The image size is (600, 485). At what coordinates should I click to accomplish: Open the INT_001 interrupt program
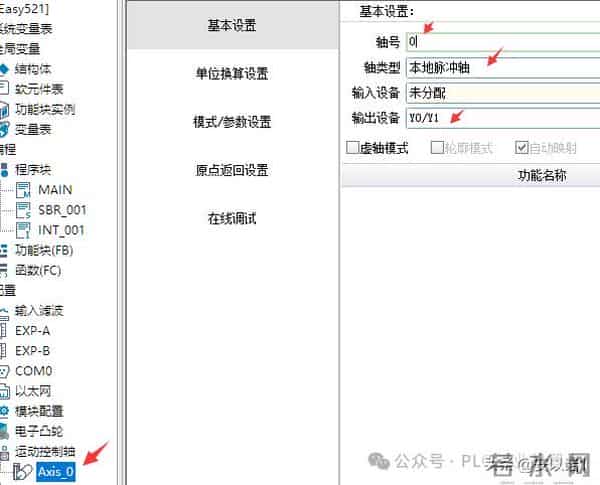[61, 230]
